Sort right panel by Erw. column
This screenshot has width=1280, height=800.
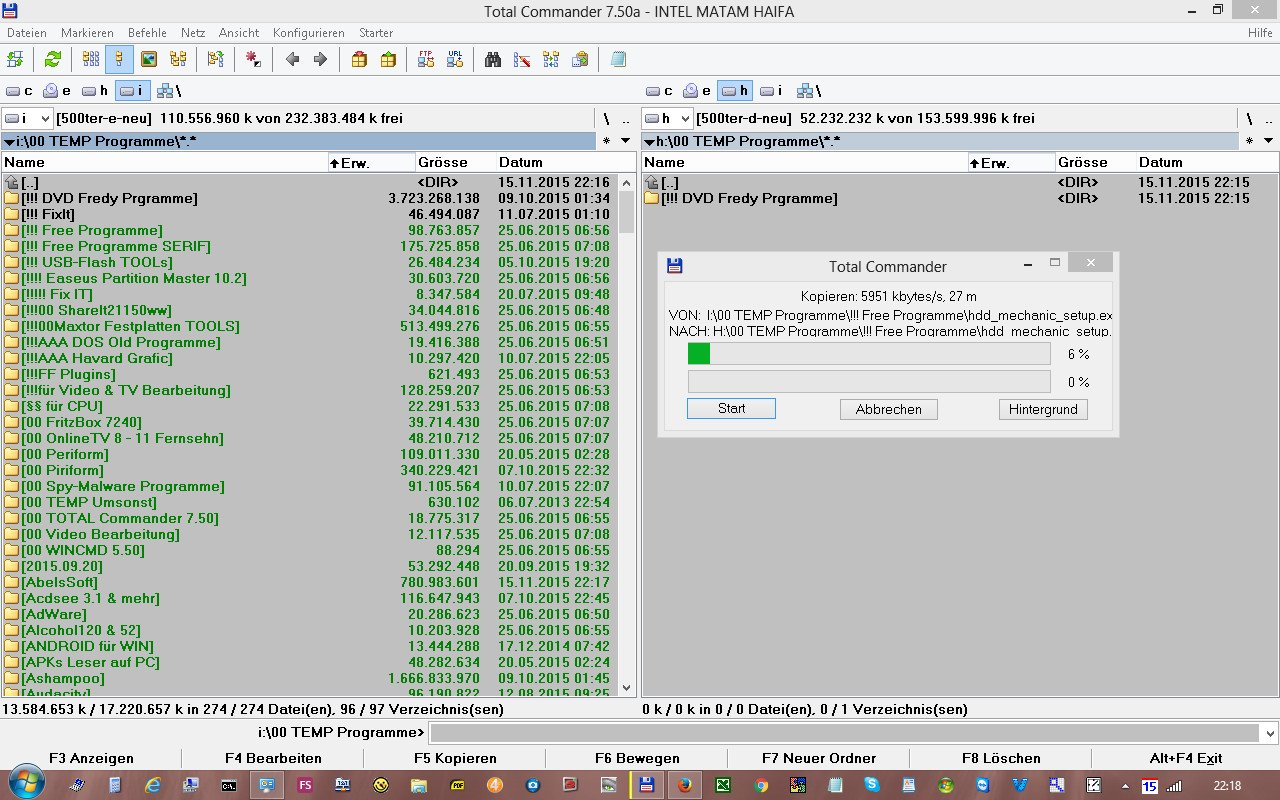tap(1011, 162)
